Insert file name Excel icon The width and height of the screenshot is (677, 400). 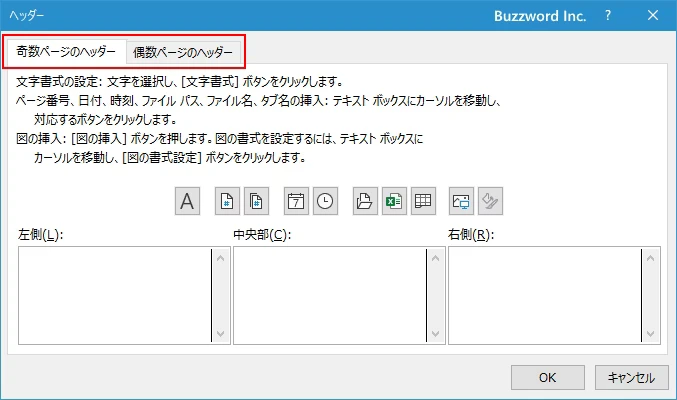[x=394, y=201]
